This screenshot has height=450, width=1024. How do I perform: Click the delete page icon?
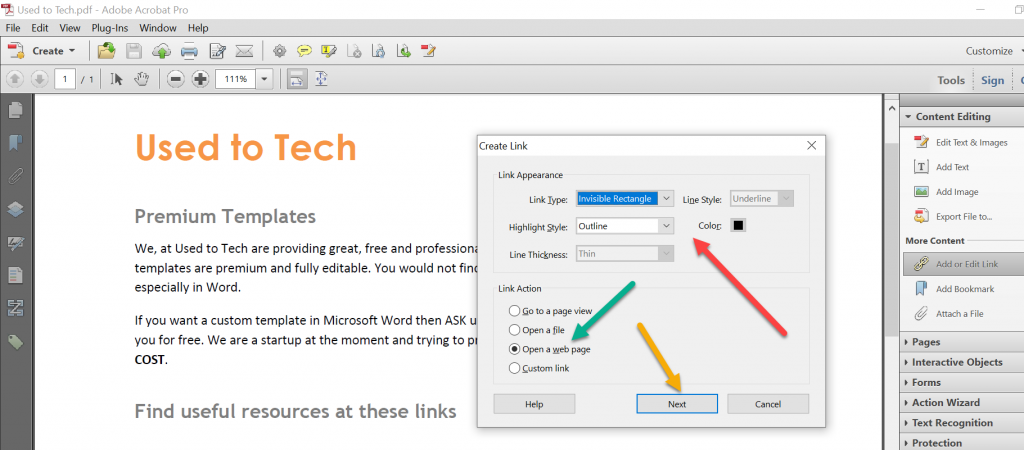coord(354,50)
